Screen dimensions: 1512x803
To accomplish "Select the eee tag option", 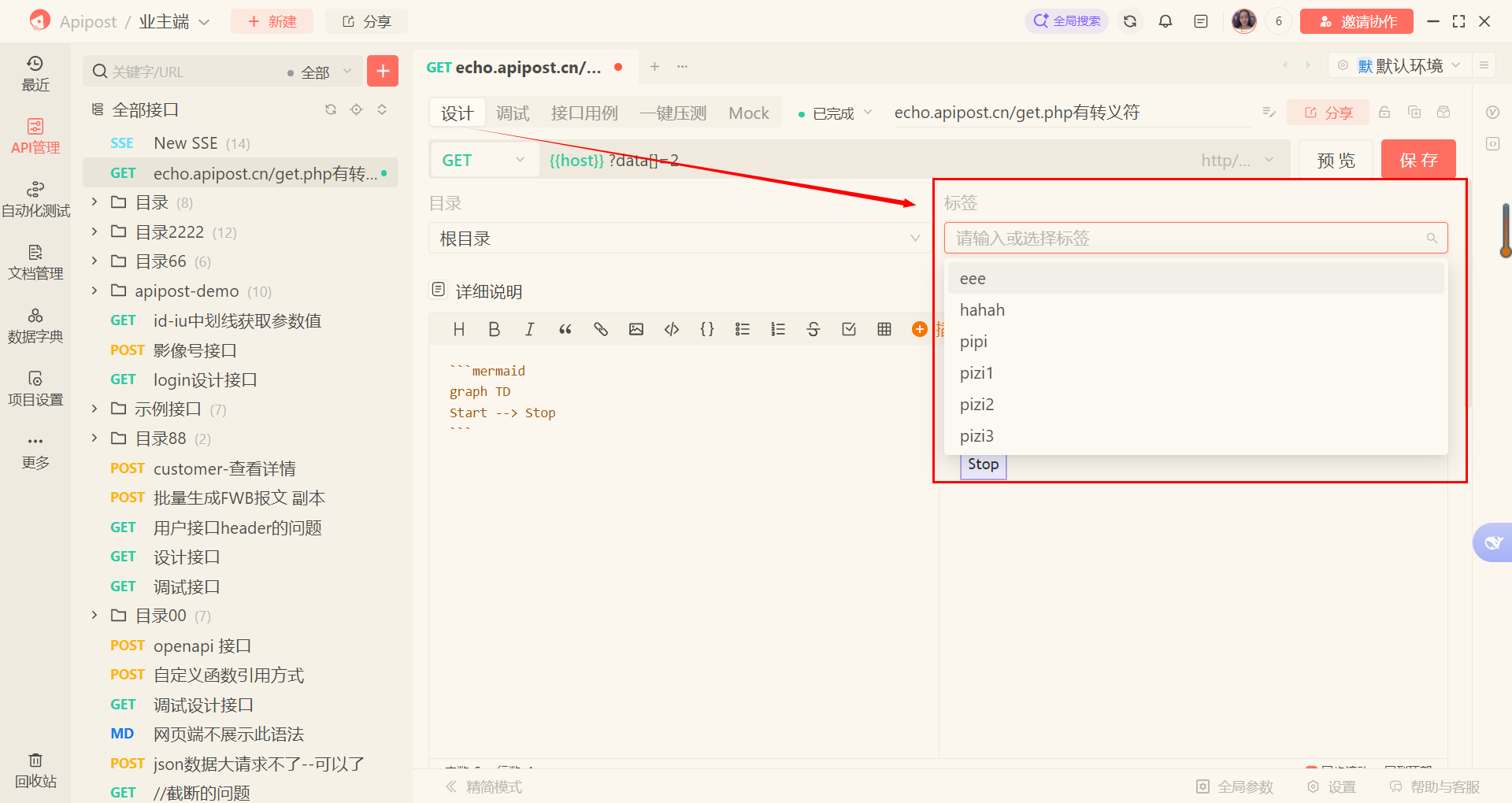I will pos(1196,279).
